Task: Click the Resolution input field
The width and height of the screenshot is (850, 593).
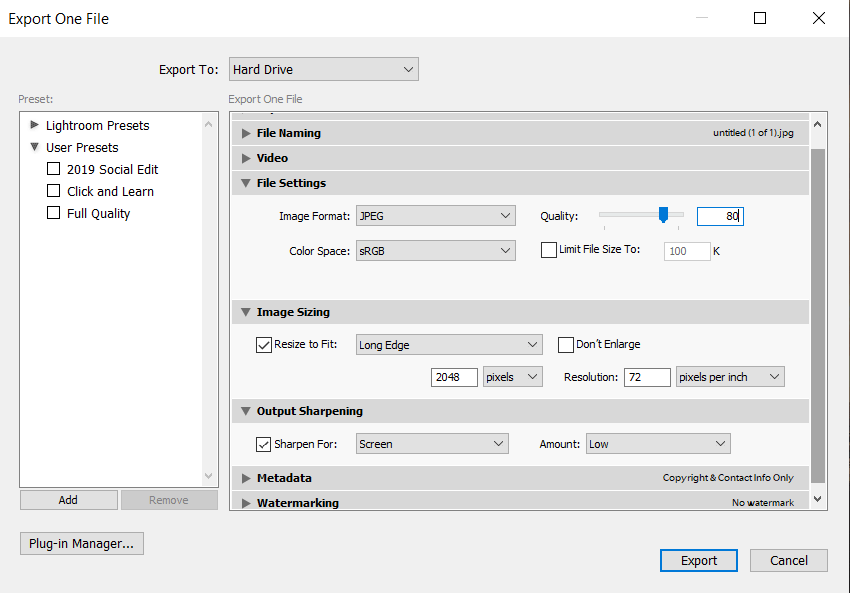Action: (x=647, y=377)
